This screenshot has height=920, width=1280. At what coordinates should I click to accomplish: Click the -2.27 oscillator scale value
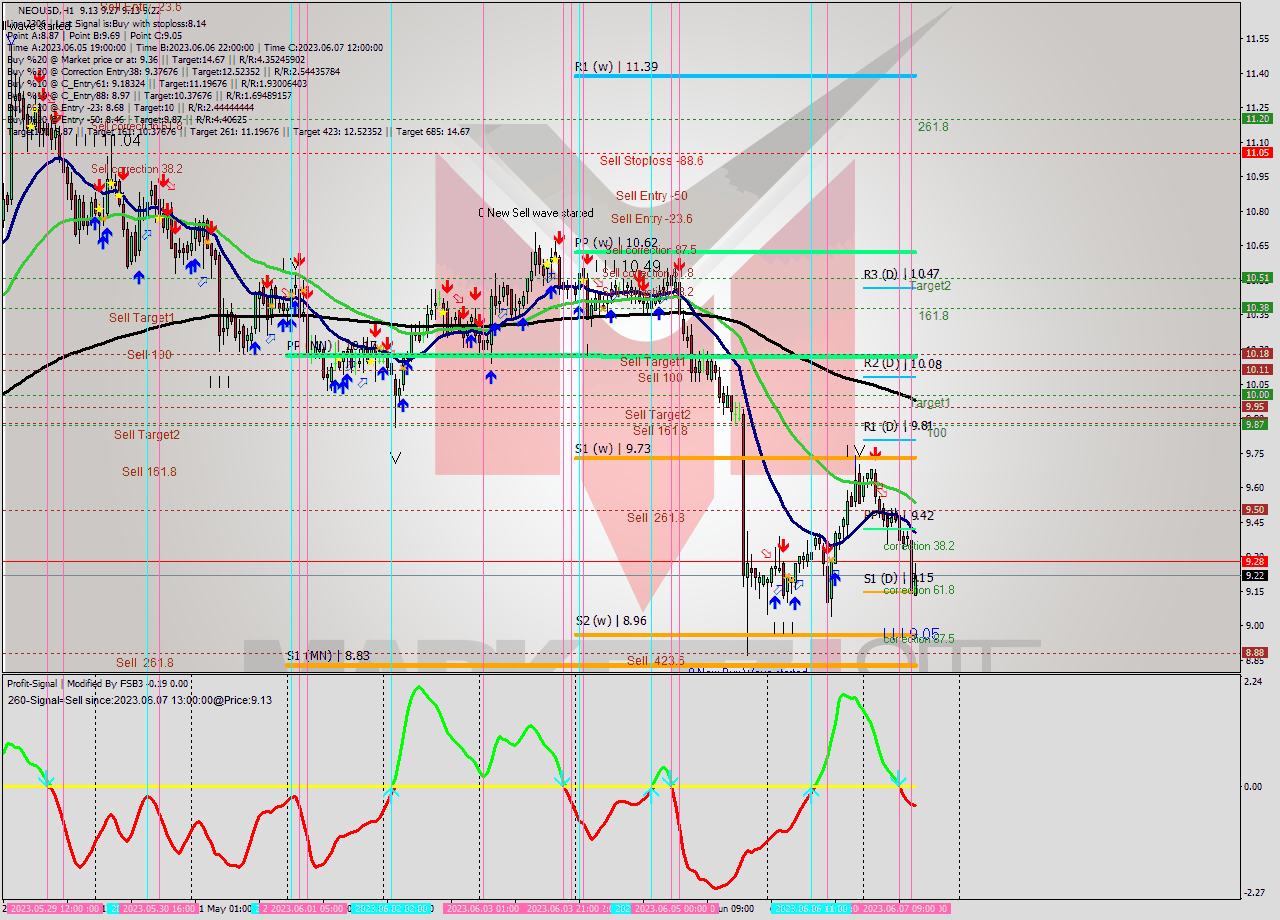coord(1254,893)
